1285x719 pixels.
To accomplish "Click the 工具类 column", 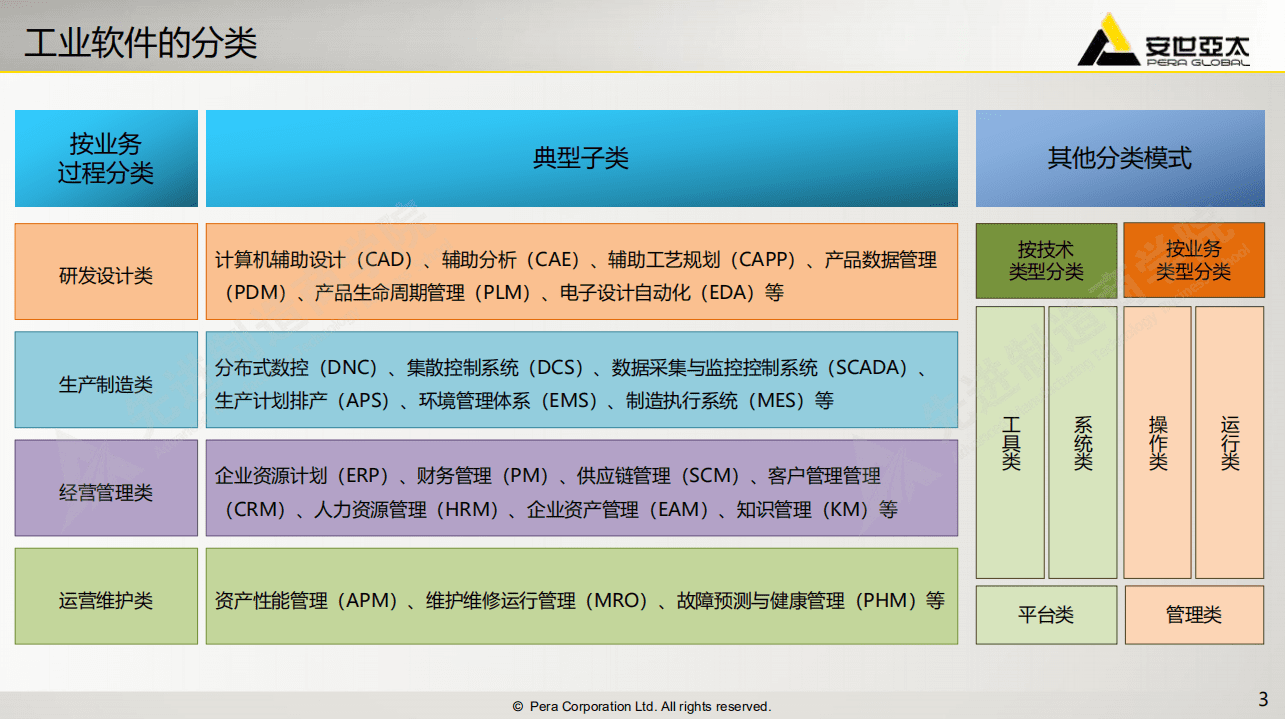I will [x=1010, y=443].
